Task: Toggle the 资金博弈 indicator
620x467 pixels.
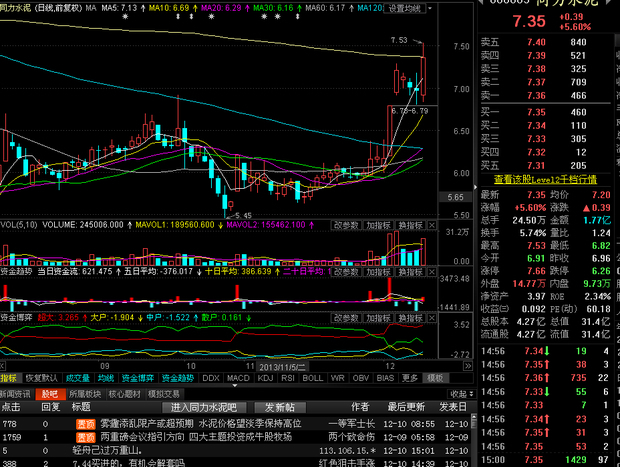Action: point(138,378)
